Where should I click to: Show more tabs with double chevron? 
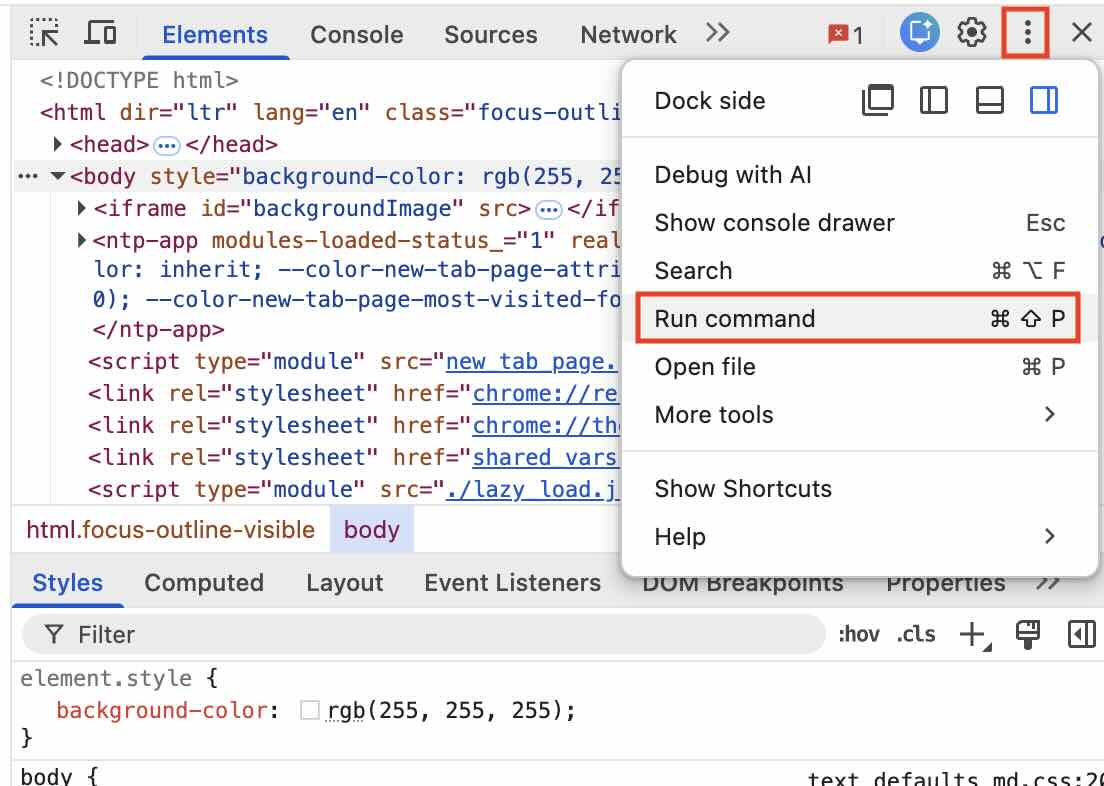(717, 33)
